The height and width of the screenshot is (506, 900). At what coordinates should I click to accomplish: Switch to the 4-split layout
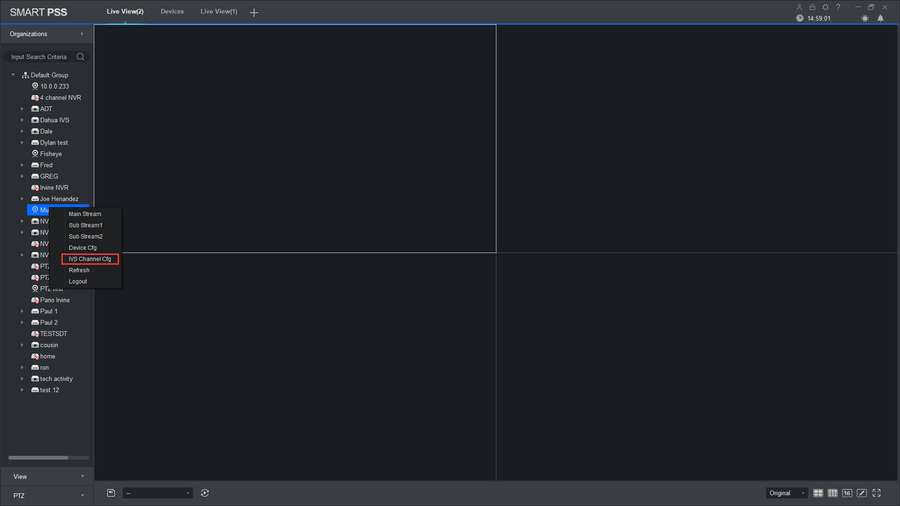pyautogui.click(x=818, y=493)
